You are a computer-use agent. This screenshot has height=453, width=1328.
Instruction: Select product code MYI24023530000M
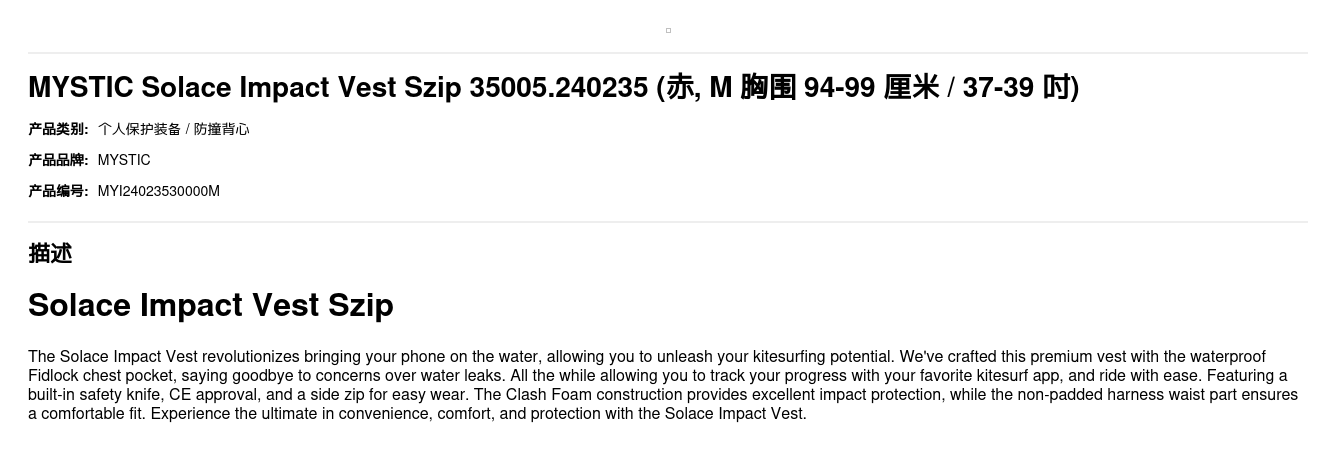158,191
